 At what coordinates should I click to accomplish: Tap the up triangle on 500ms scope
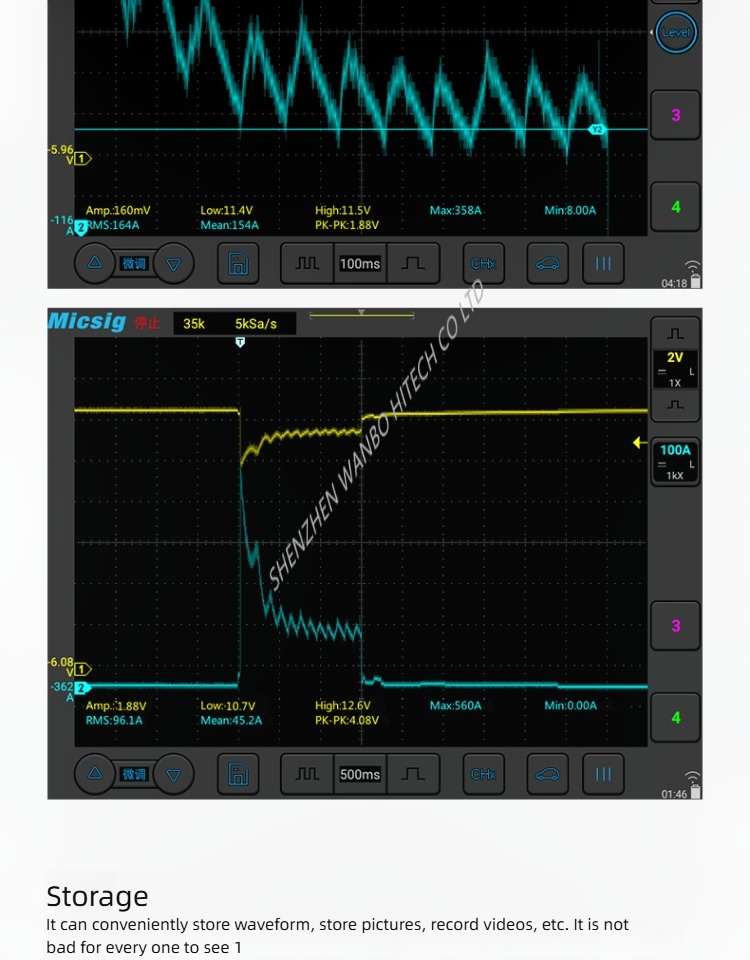coord(95,774)
